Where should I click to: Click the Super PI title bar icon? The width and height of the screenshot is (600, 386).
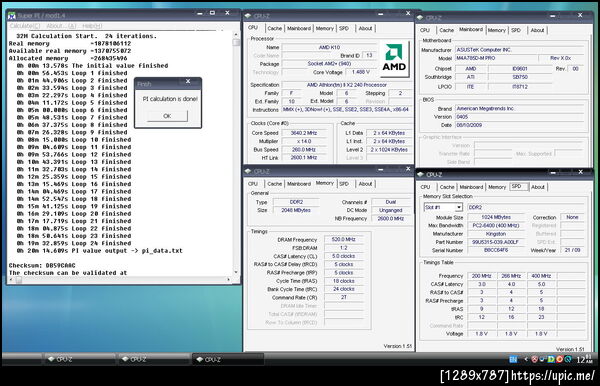[12, 15]
